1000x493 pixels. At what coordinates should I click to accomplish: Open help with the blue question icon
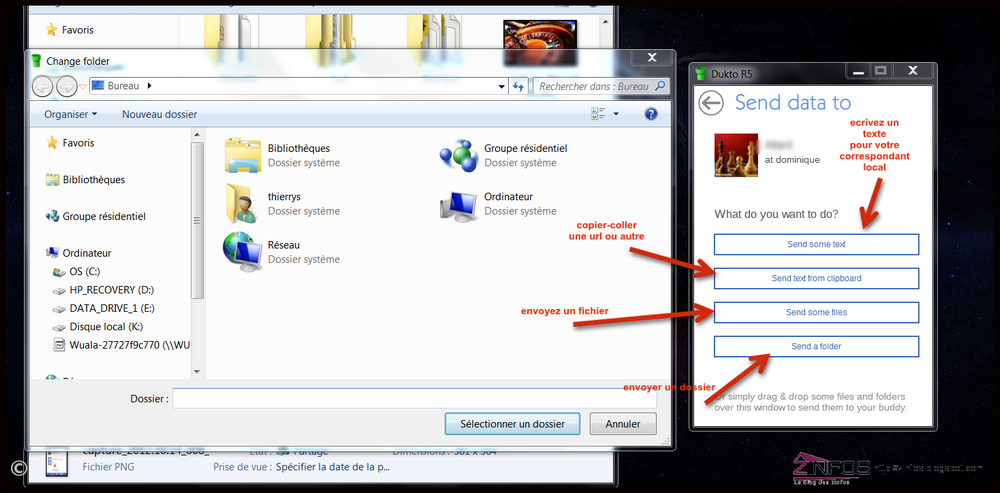point(651,114)
